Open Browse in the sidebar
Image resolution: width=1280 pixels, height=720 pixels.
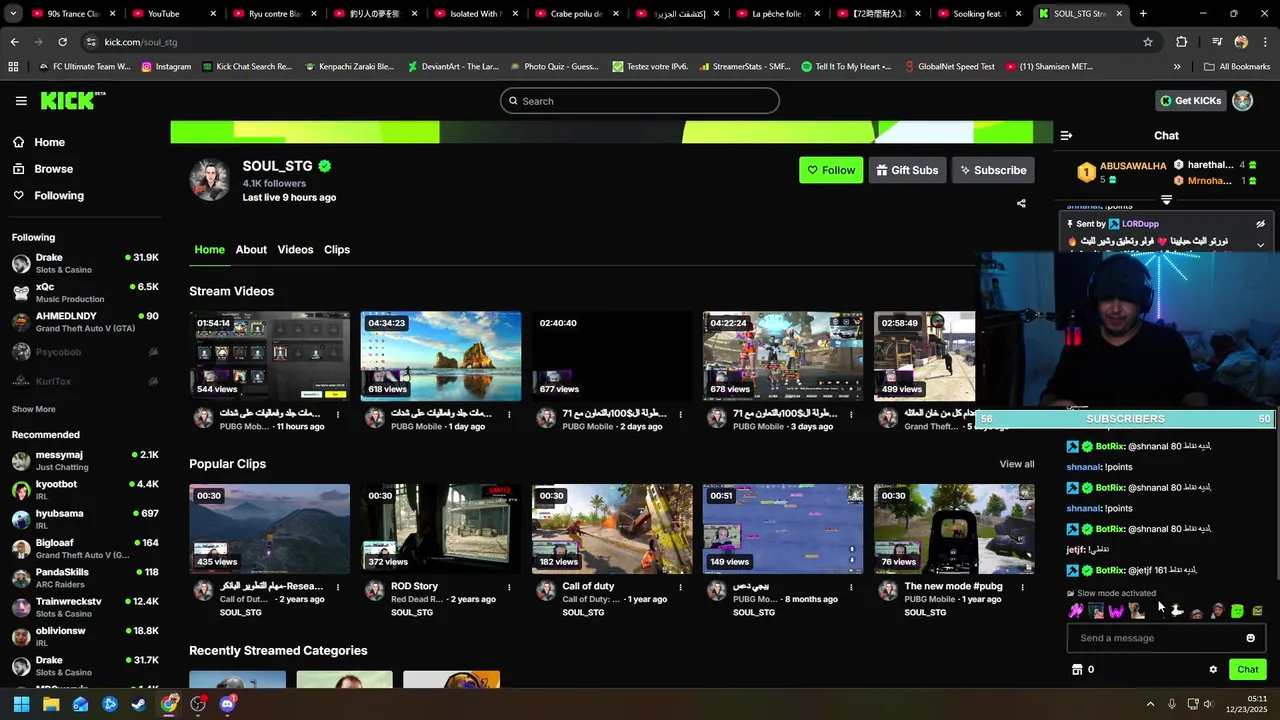(x=42, y=169)
